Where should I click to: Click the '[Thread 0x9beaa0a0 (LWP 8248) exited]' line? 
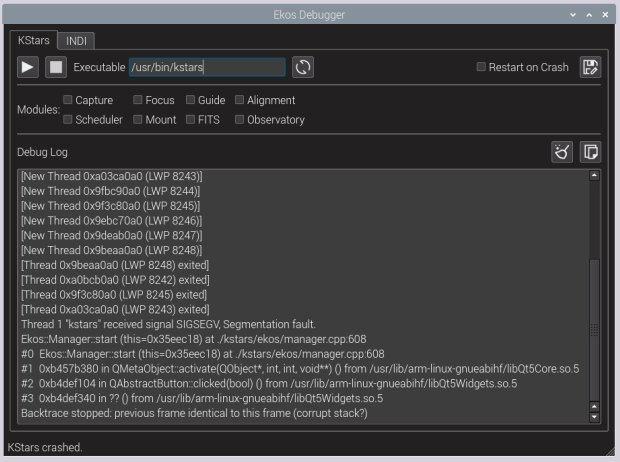(x=115, y=265)
